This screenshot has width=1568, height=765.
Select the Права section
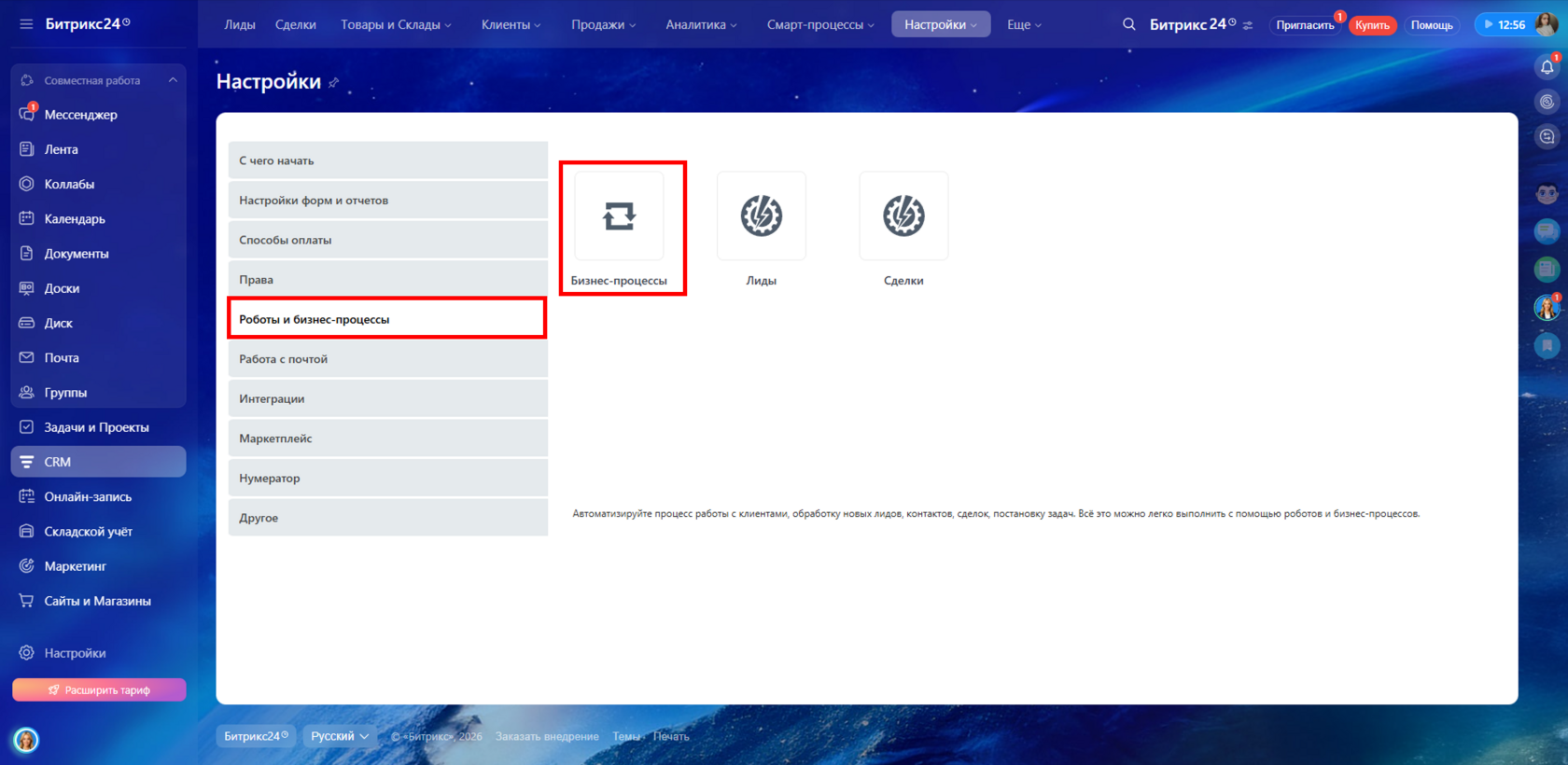pyautogui.click(x=388, y=280)
